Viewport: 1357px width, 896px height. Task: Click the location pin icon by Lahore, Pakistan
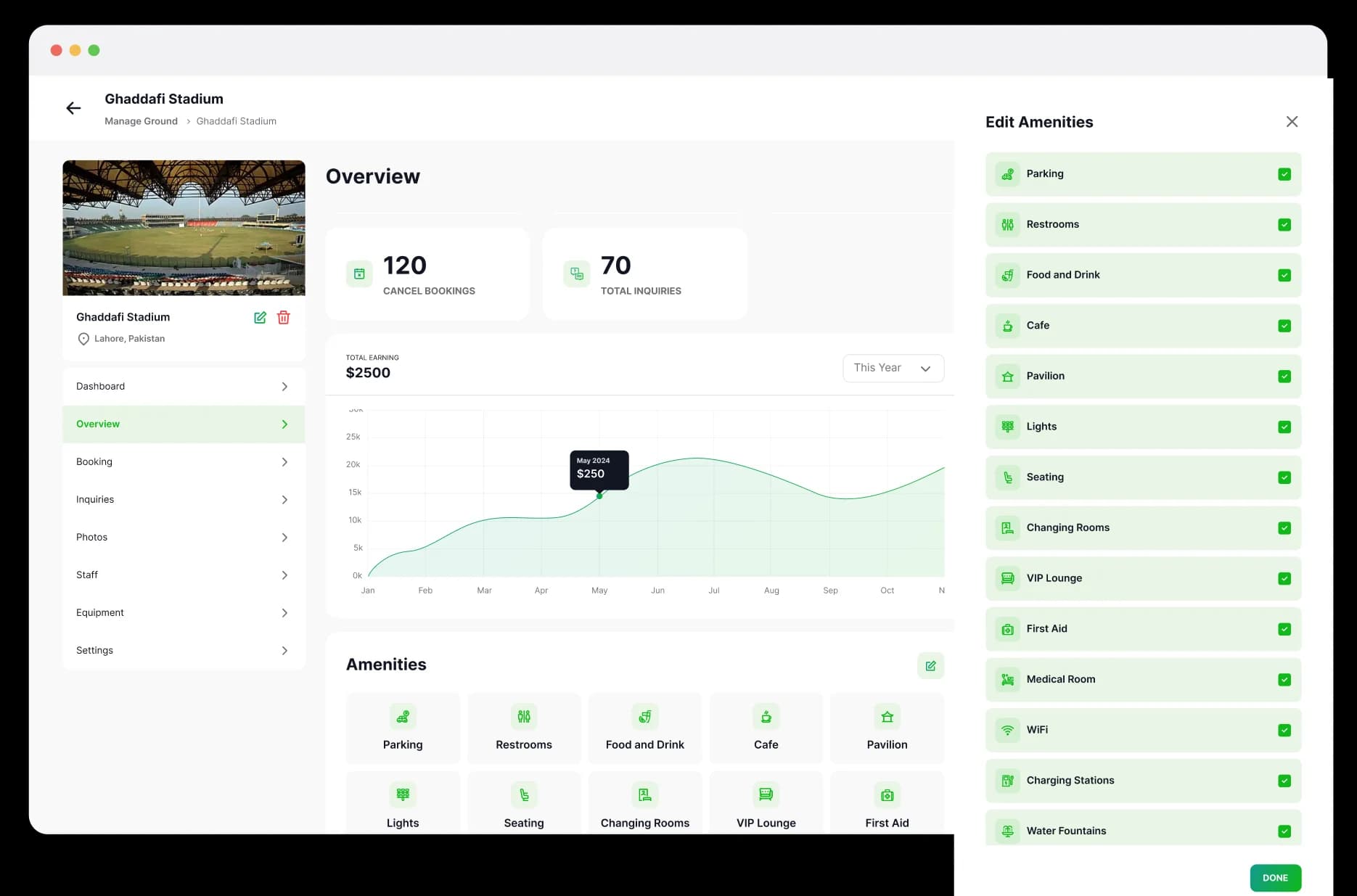[x=83, y=339]
